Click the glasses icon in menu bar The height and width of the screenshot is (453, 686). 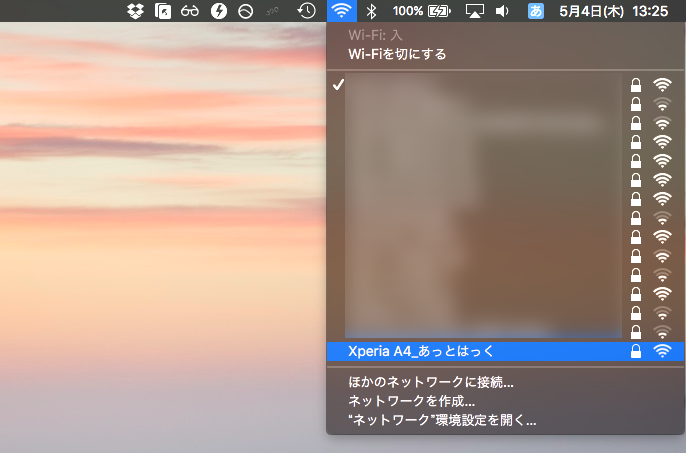(x=189, y=12)
